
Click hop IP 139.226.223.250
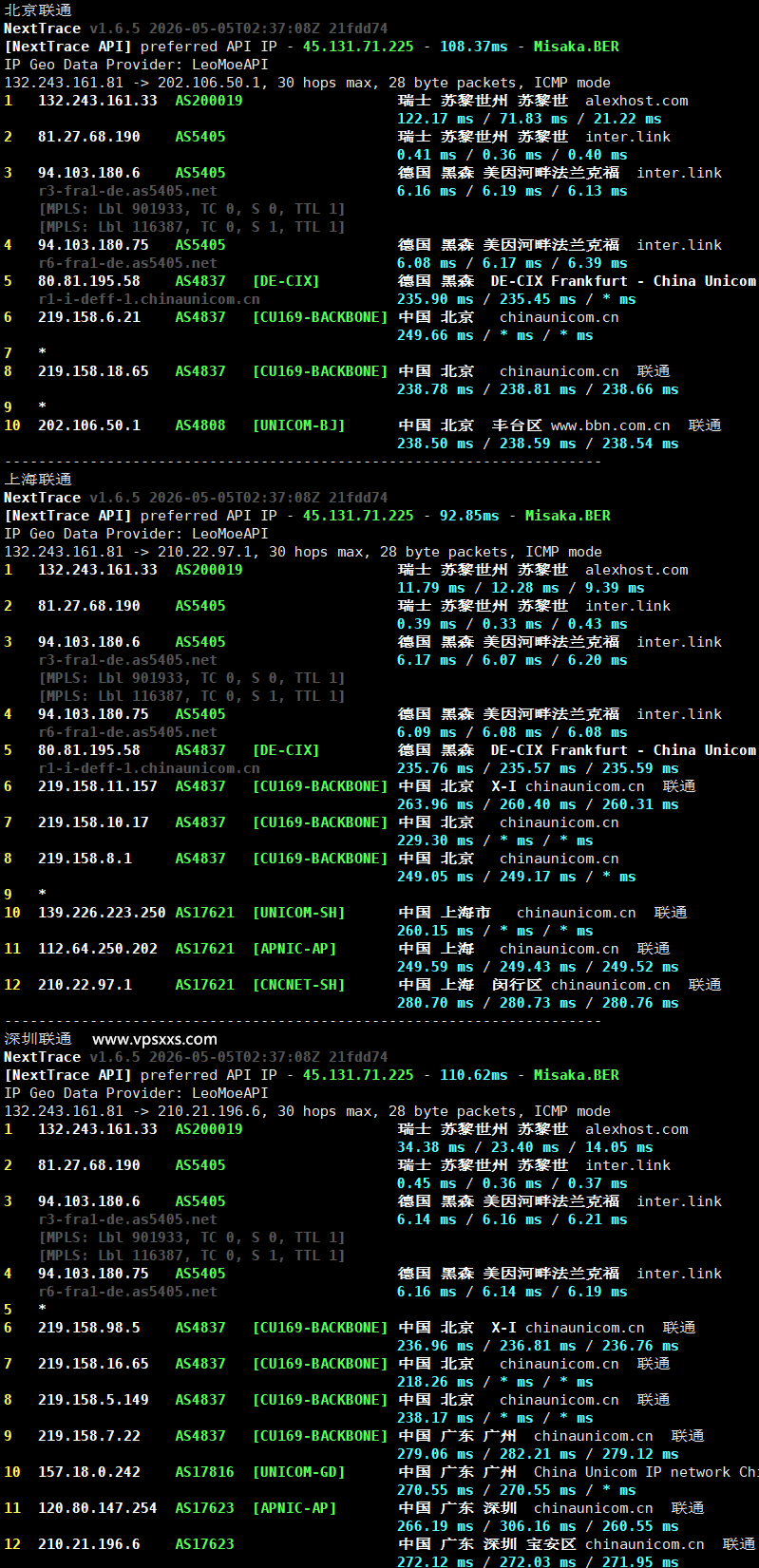pyautogui.click(x=102, y=913)
